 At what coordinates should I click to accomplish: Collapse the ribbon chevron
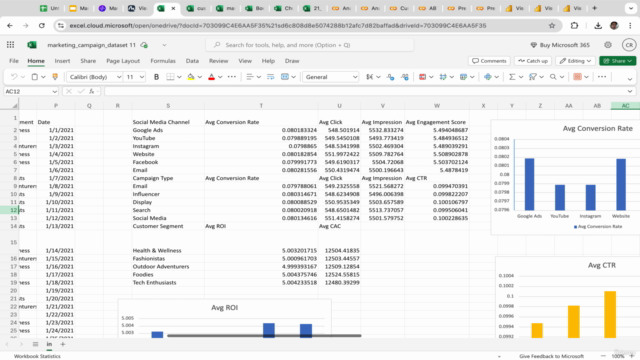pyautogui.click(x=630, y=79)
